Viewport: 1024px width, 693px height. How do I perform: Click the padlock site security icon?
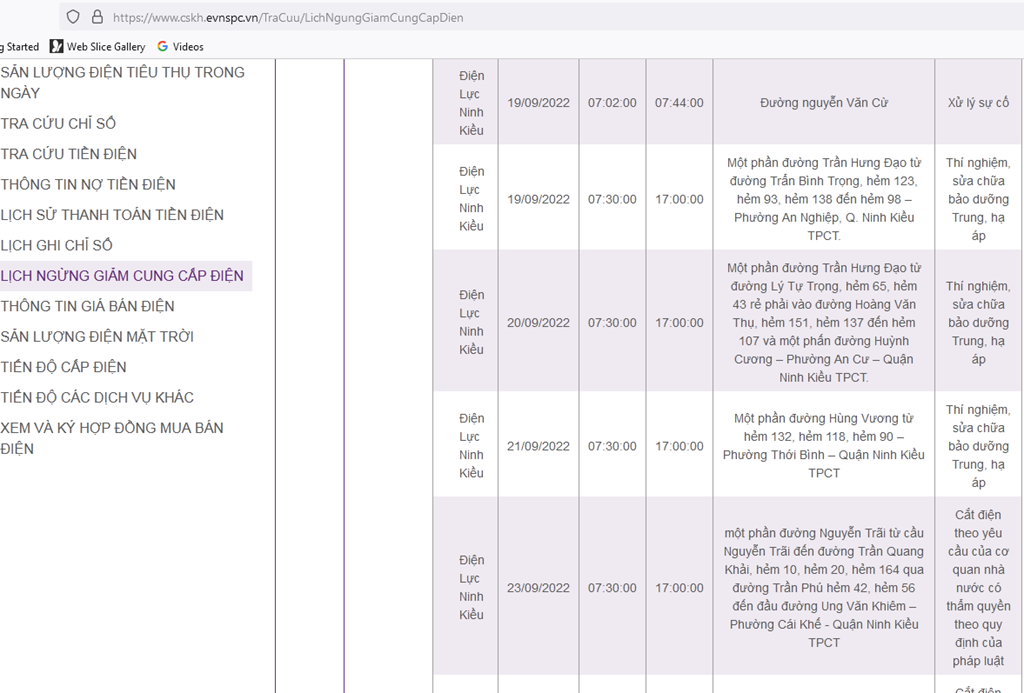point(97,17)
